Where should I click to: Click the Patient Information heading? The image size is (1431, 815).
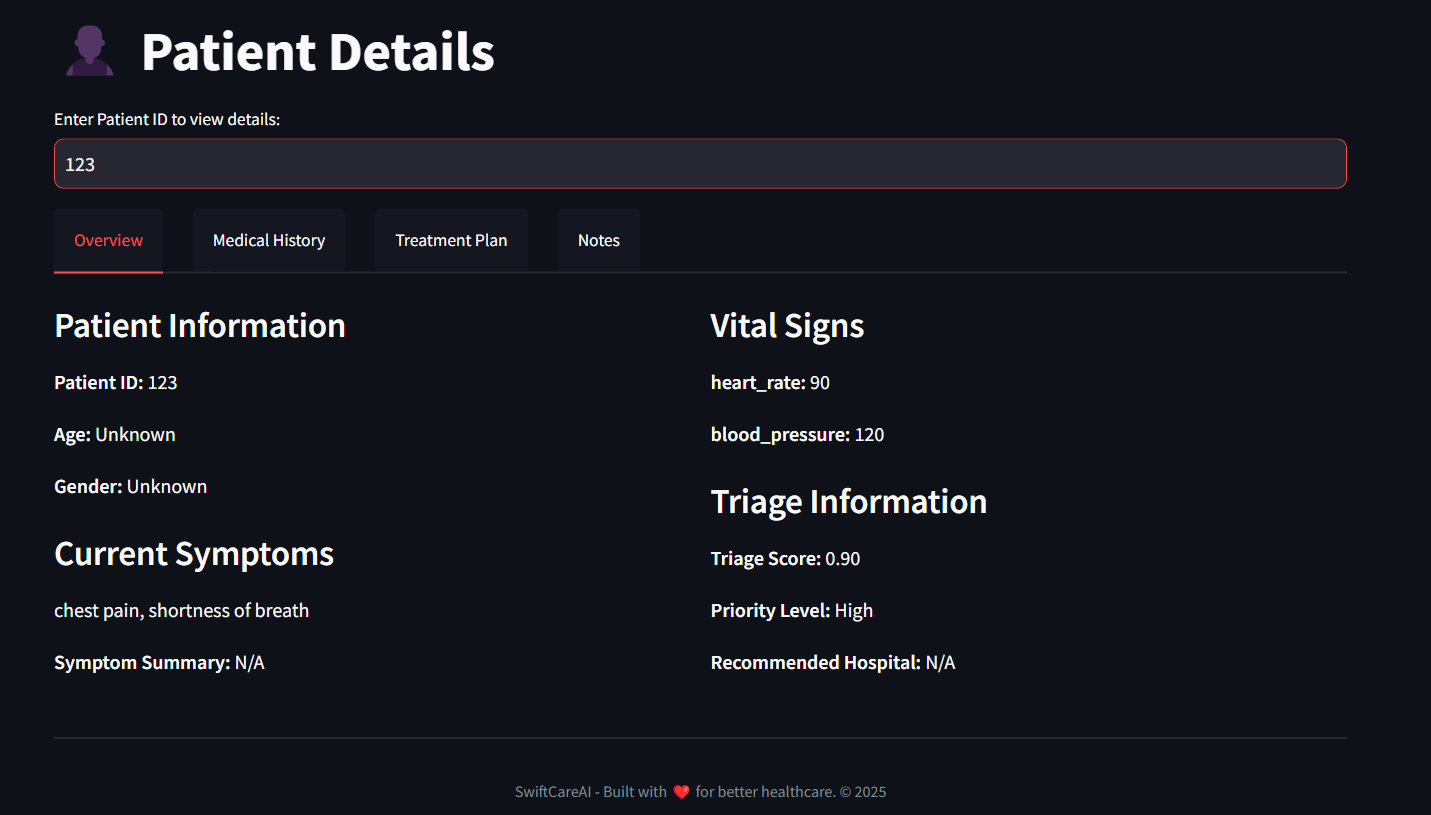200,326
